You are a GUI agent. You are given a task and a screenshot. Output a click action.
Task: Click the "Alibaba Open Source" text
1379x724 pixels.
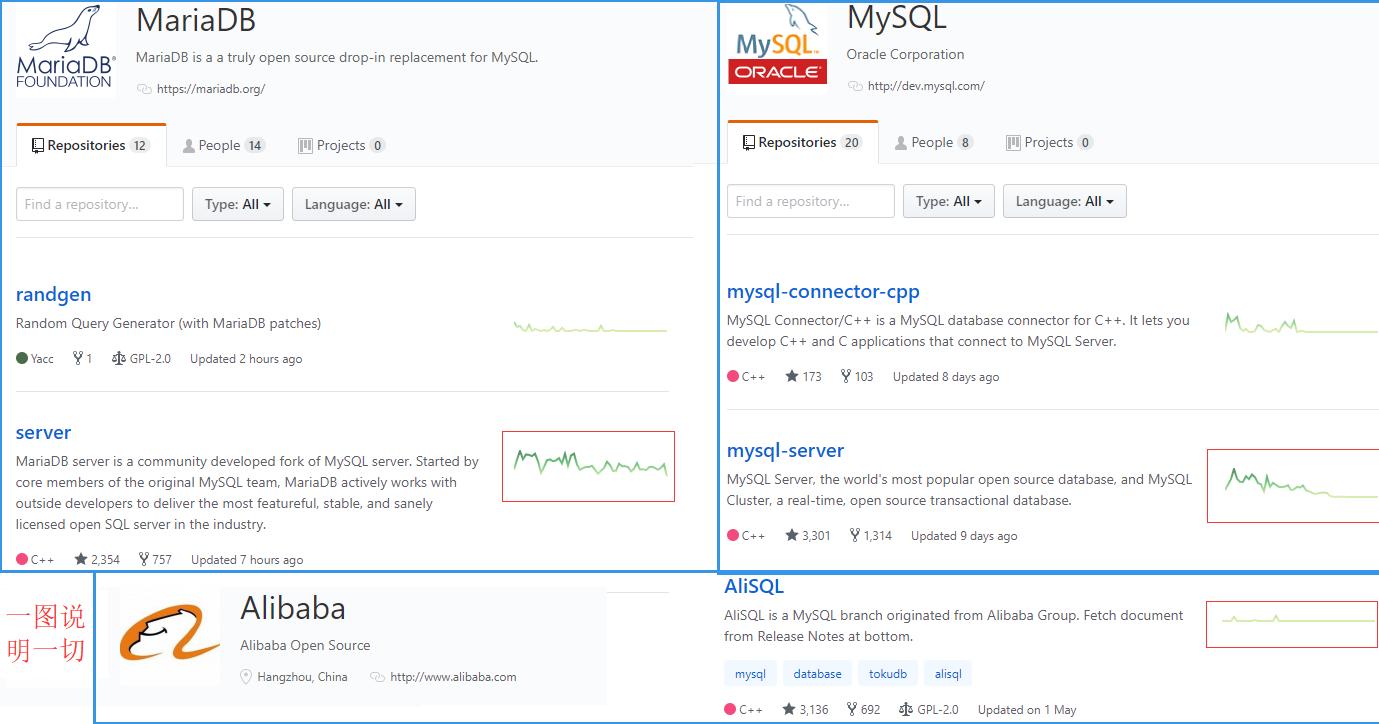pos(305,645)
